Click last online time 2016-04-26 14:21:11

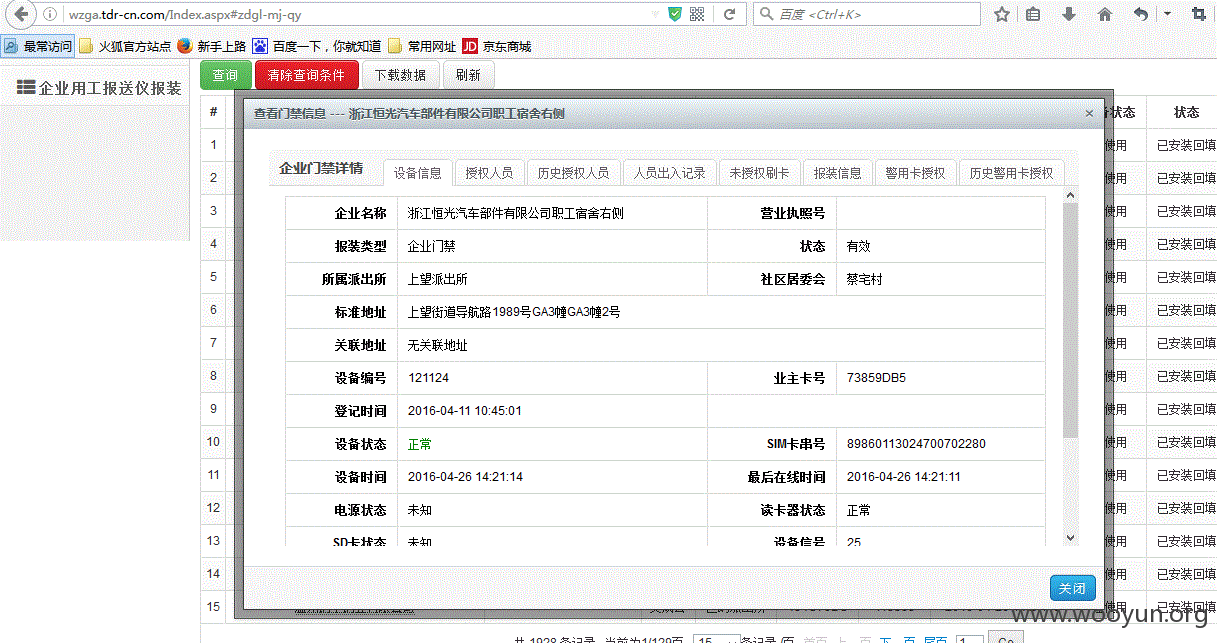[904, 477]
